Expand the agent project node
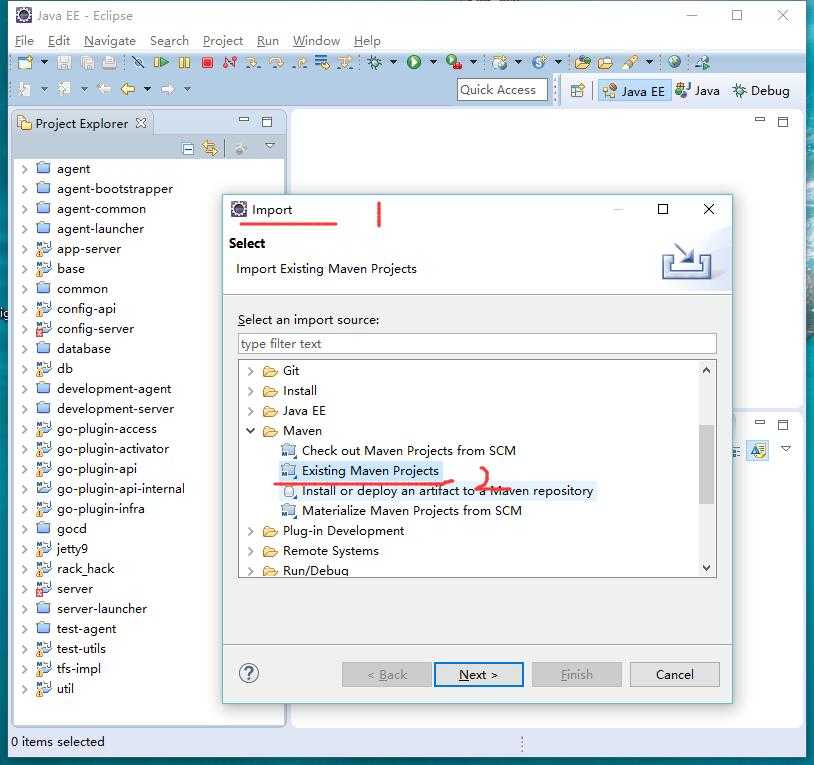This screenshot has height=765, width=814. click(x=24, y=169)
